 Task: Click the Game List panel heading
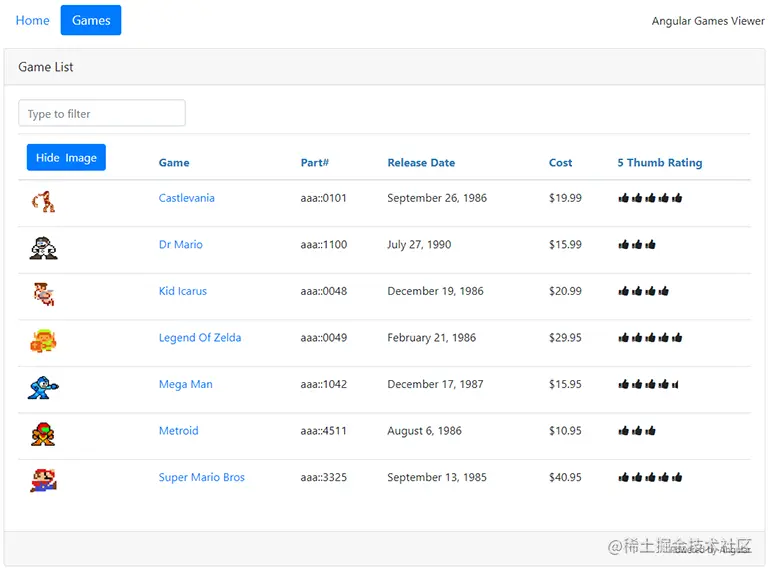click(x=46, y=67)
